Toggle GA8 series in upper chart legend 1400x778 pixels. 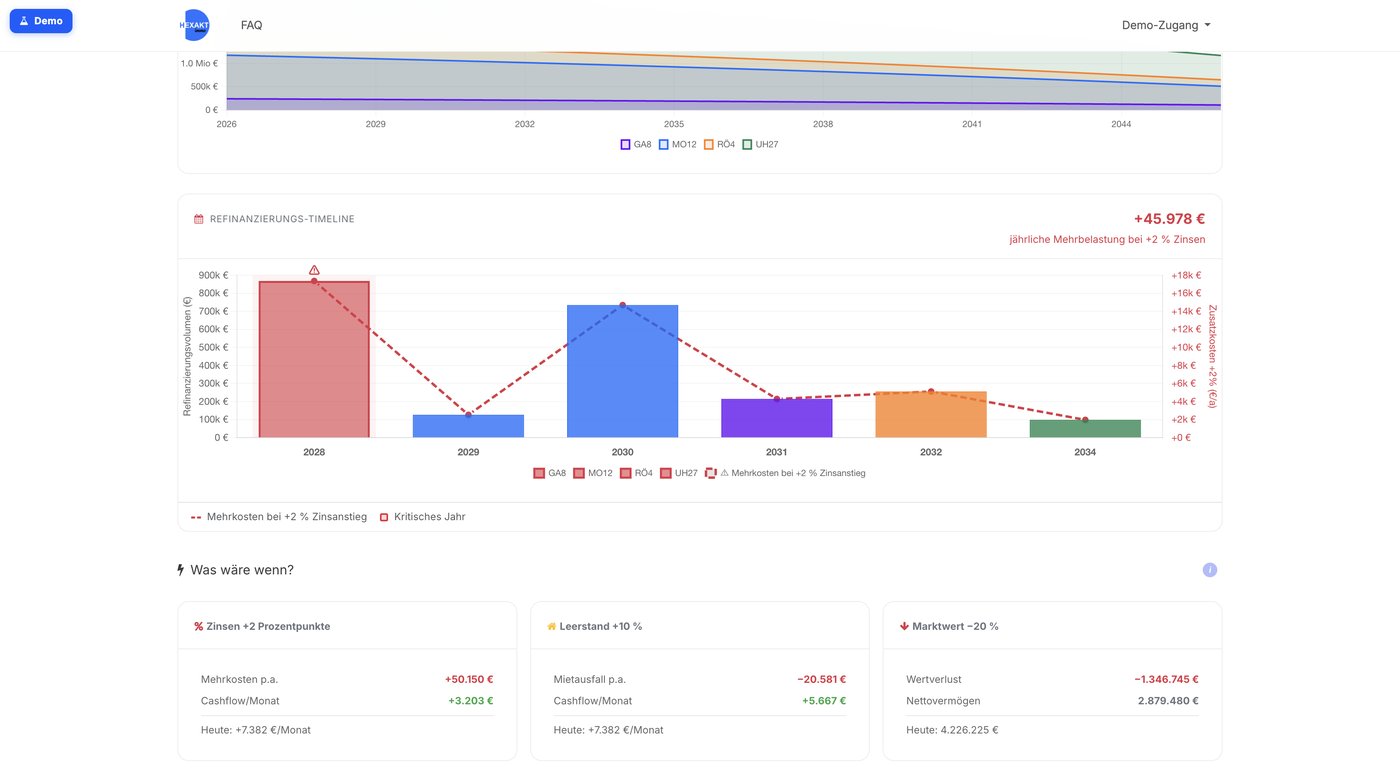pyautogui.click(x=636, y=145)
